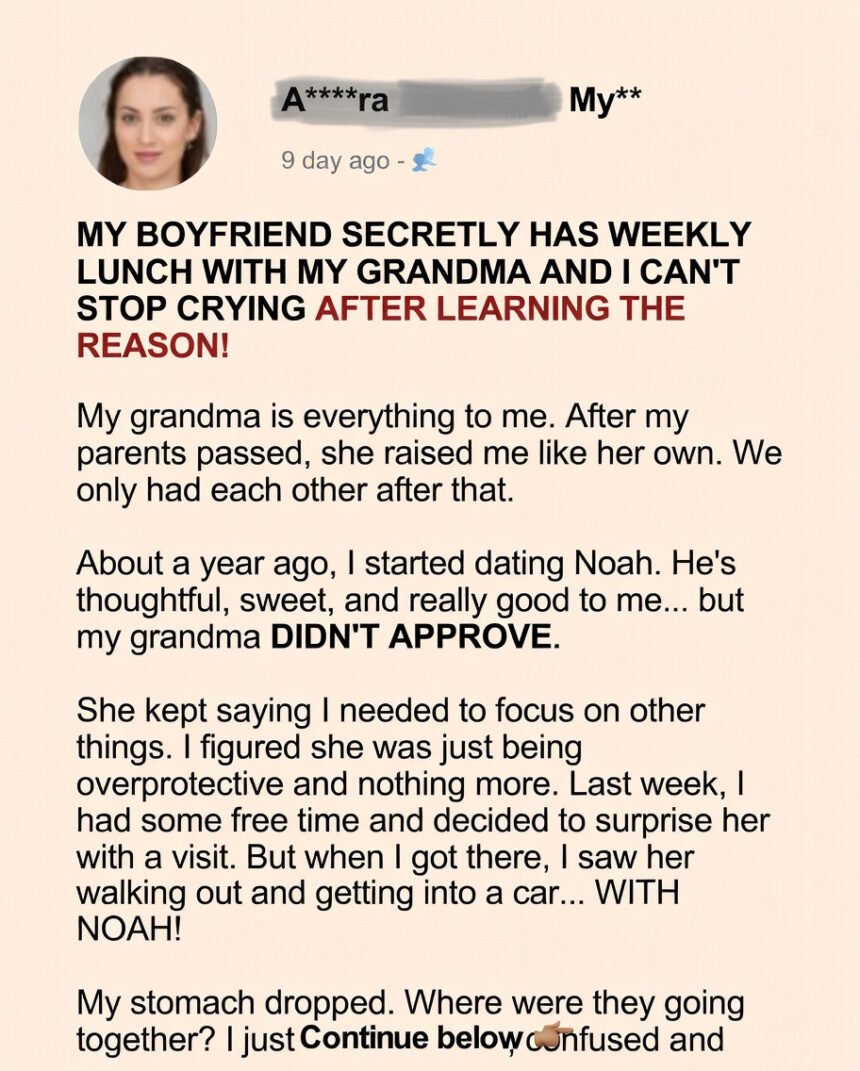This screenshot has height=1071, width=860.
Task: Open the "9 day ago" timestamp
Action: [335, 160]
